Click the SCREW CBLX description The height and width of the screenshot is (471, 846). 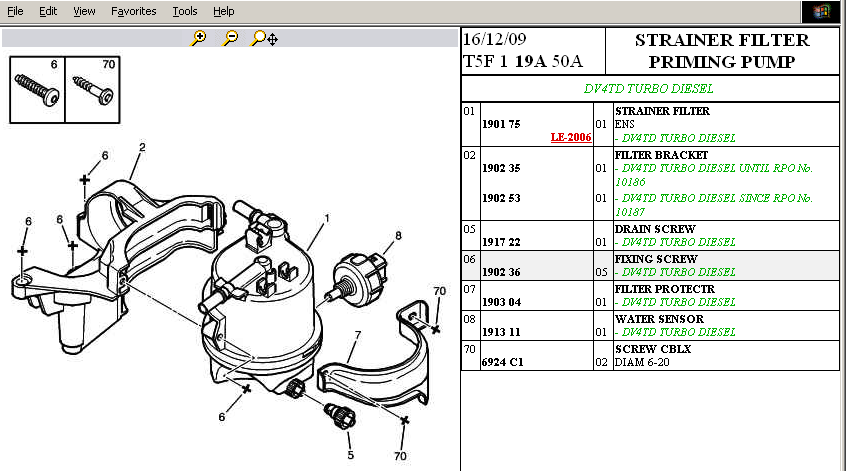point(653,349)
